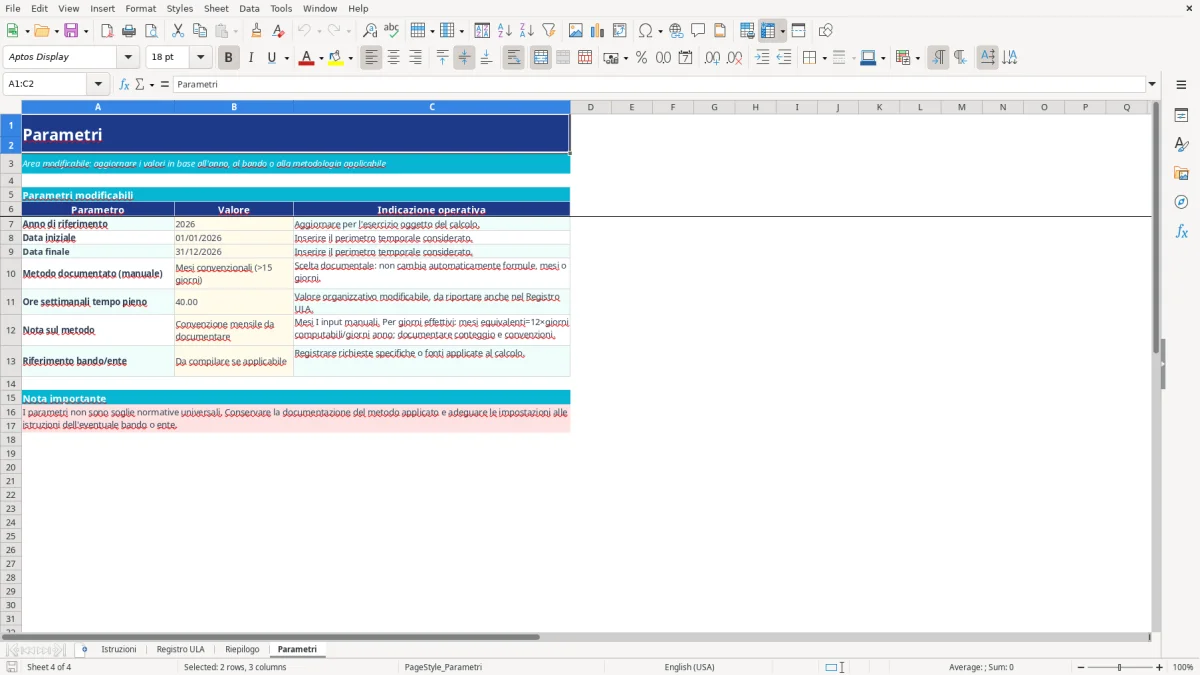1200x675 pixels.
Task: Align the text left
Action: pos(371,58)
